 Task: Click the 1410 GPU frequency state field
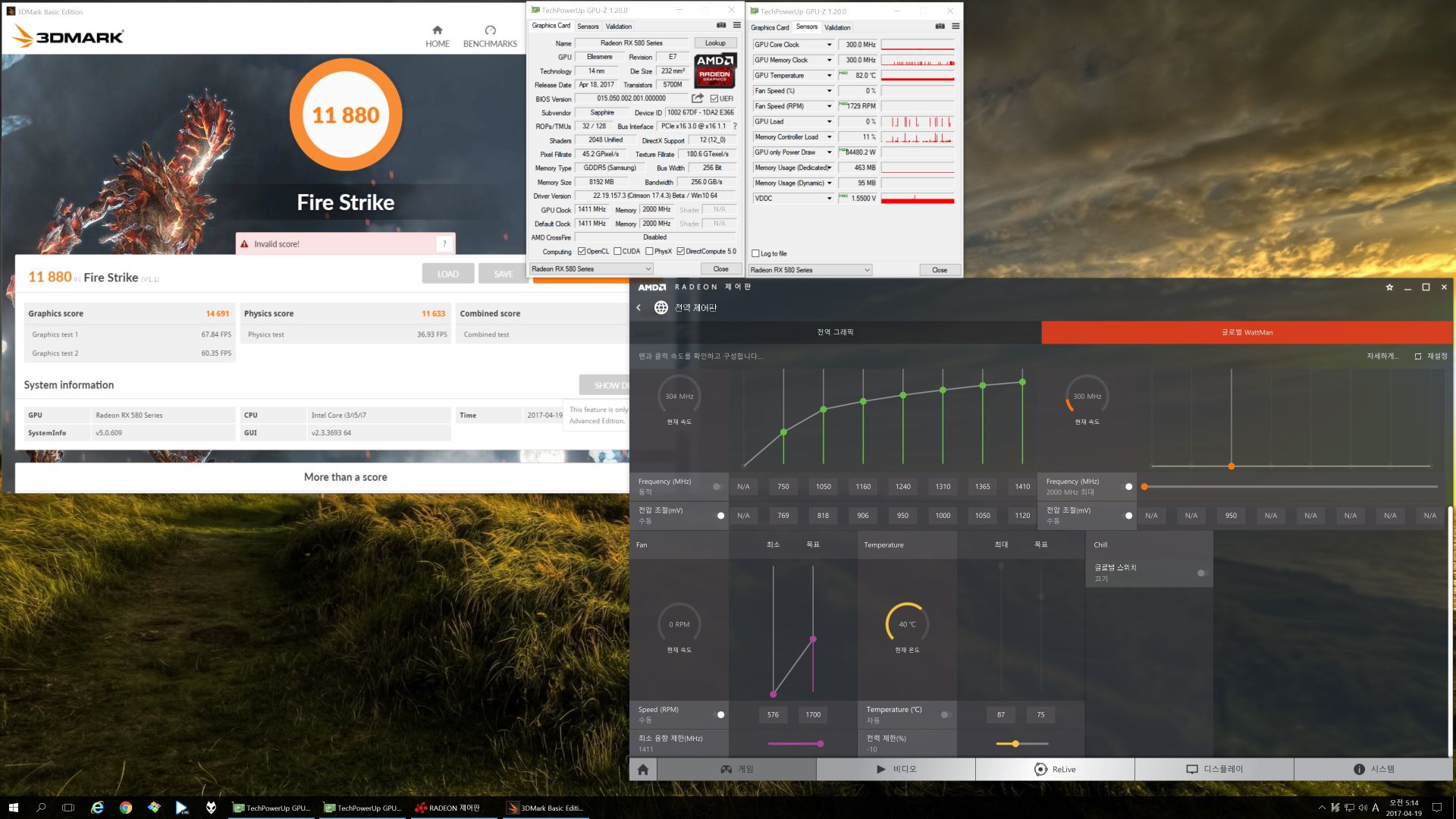(x=1022, y=487)
